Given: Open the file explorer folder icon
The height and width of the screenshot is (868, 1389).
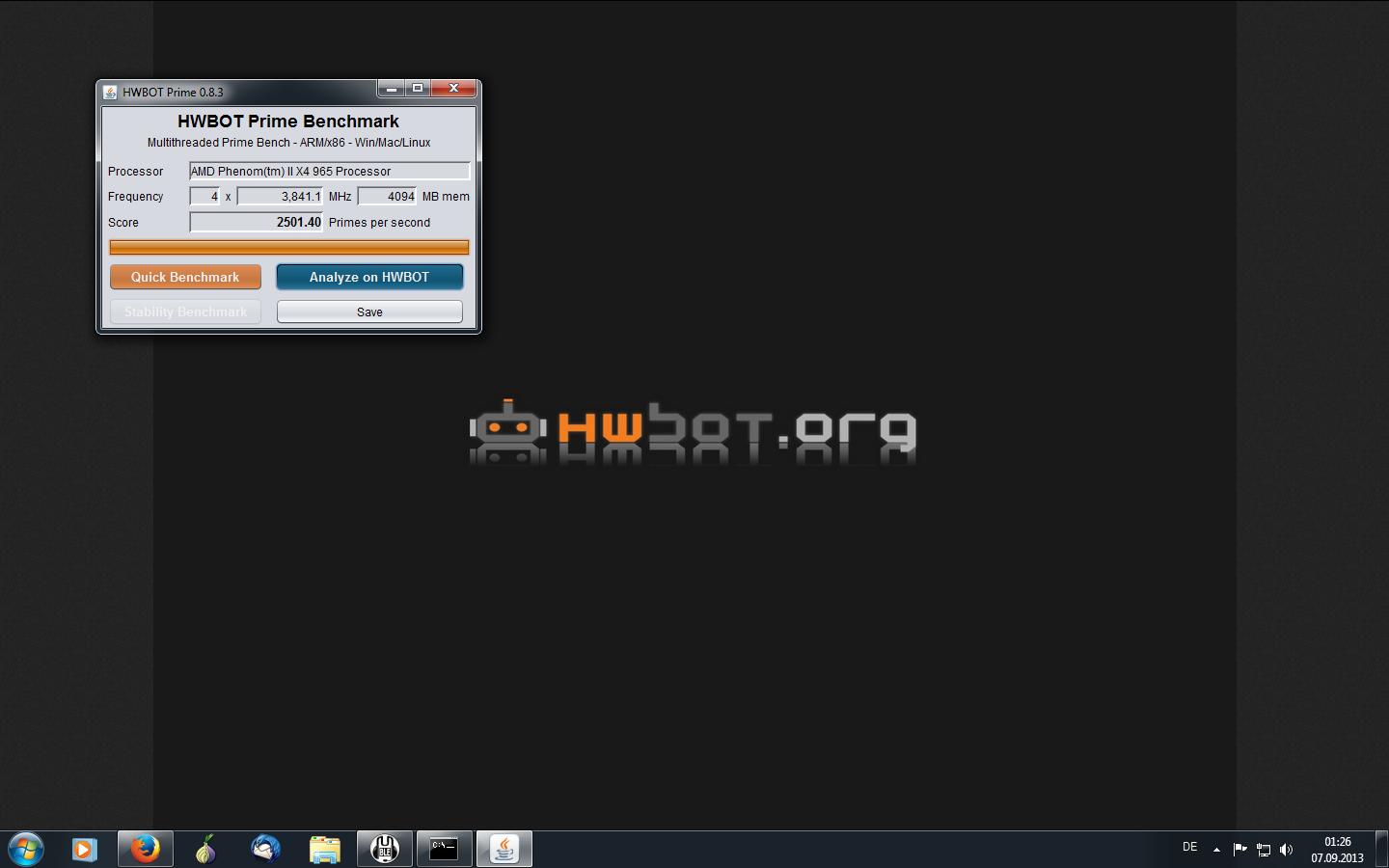Looking at the screenshot, I should click(x=325, y=849).
